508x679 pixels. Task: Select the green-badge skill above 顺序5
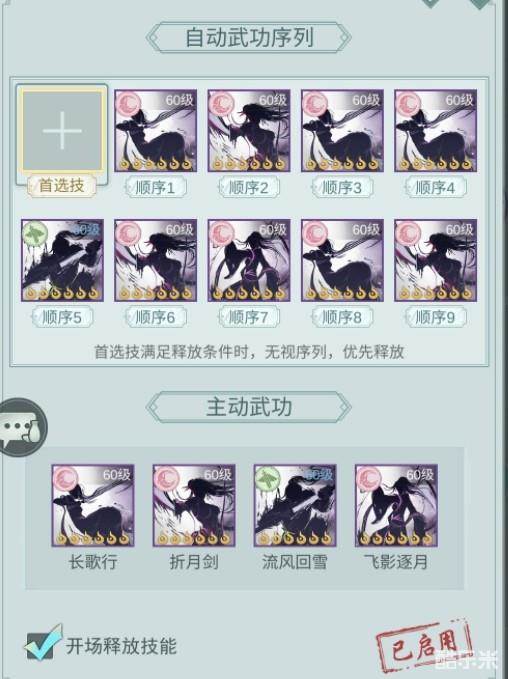coord(62,260)
